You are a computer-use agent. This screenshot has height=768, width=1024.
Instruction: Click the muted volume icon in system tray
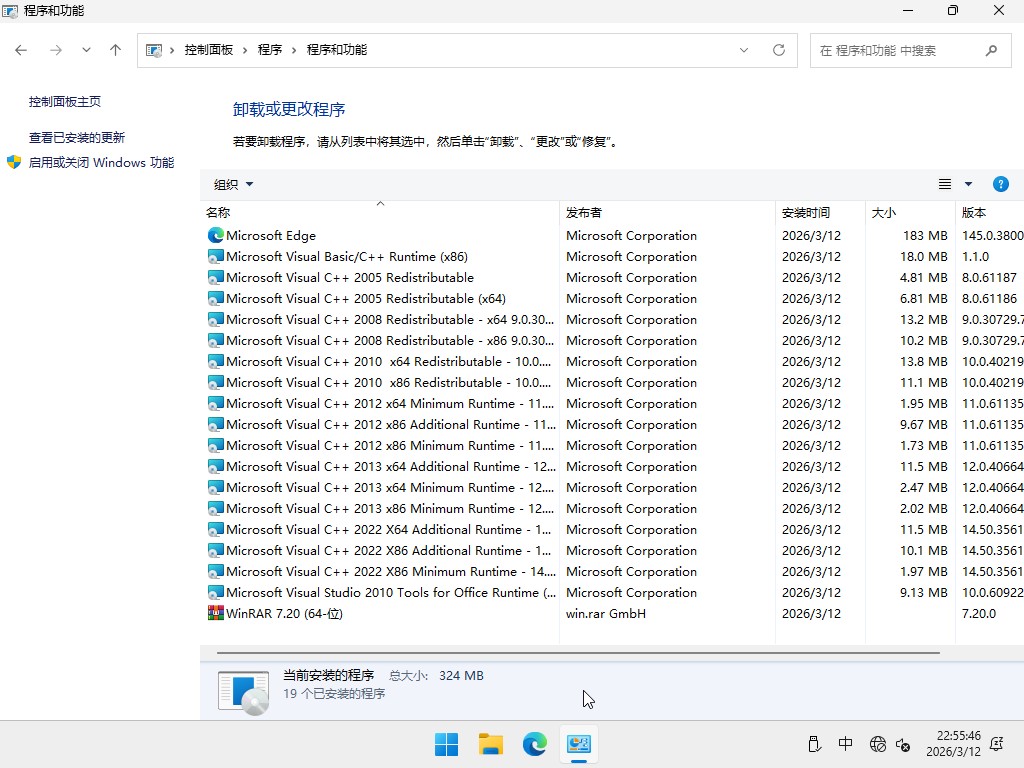905,747
